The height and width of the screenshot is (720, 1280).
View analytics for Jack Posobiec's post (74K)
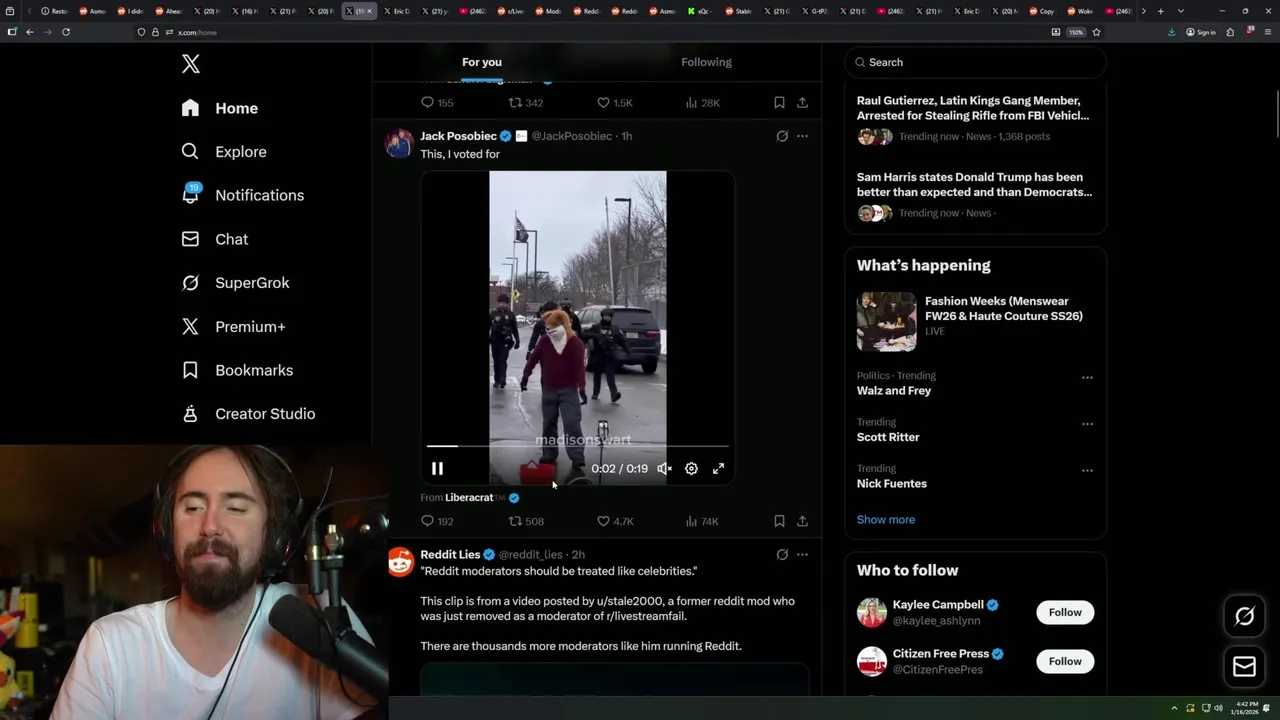pyautogui.click(x=702, y=521)
